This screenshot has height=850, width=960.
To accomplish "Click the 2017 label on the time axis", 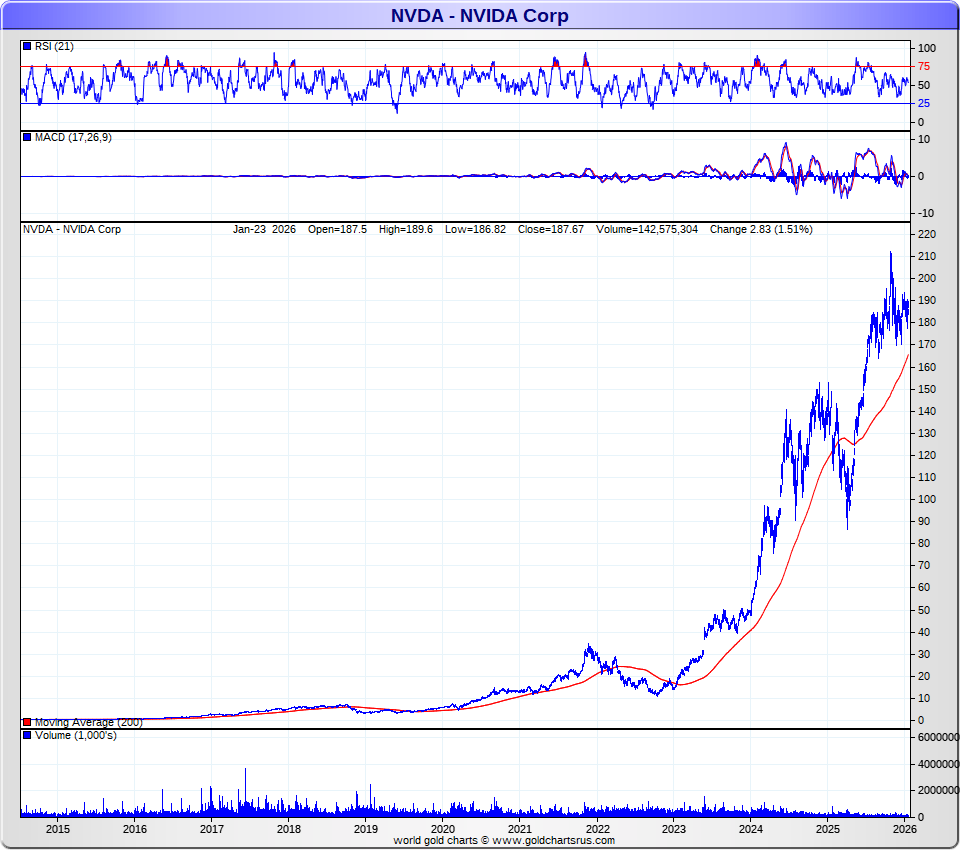I will tap(212, 829).
